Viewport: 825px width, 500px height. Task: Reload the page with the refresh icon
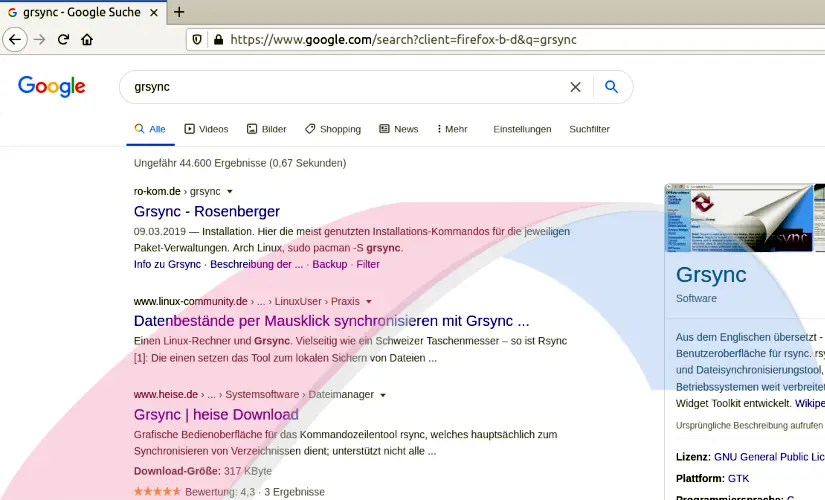(x=63, y=39)
